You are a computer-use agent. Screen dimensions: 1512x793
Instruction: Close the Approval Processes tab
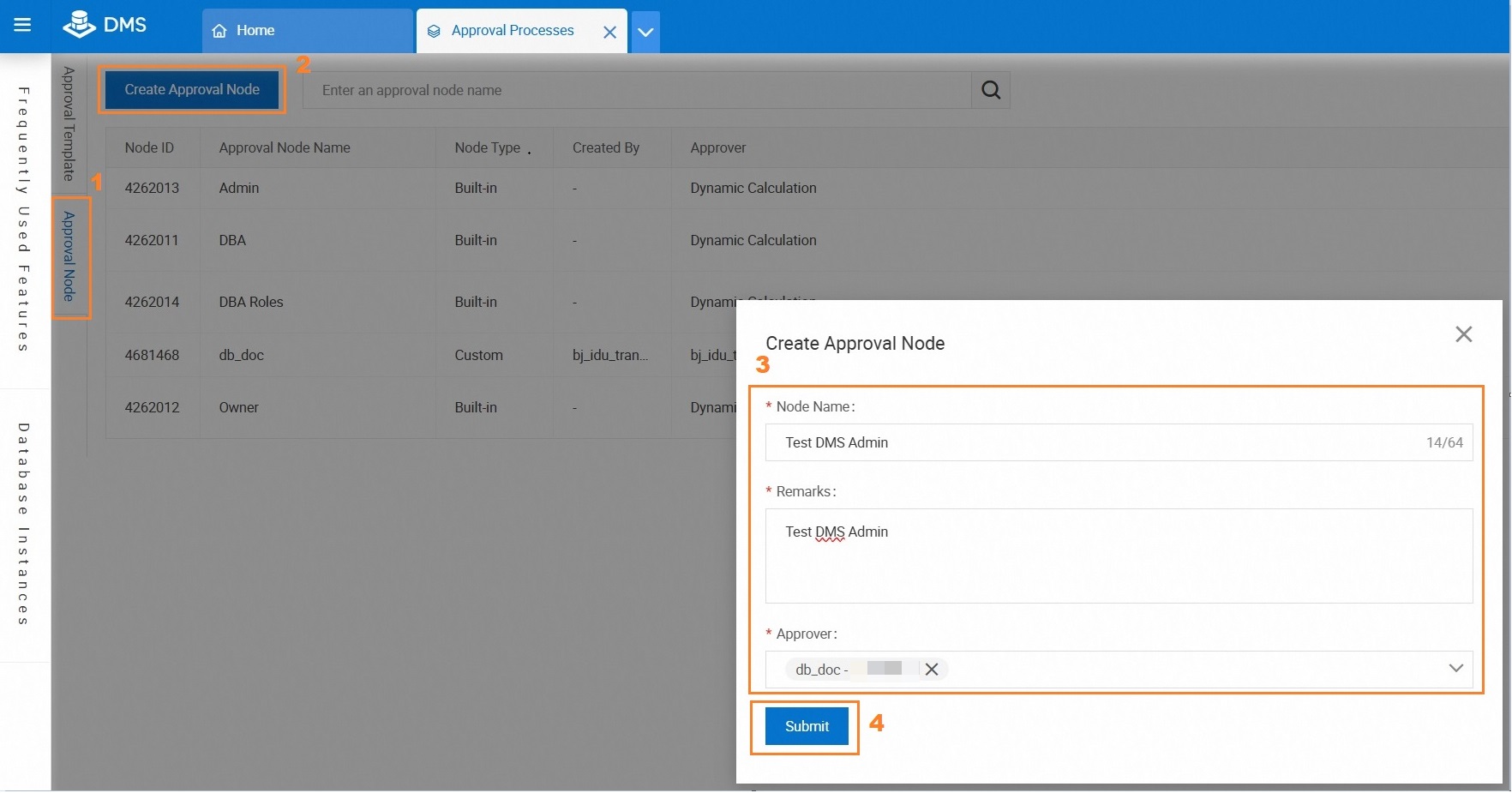pos(609,32)
